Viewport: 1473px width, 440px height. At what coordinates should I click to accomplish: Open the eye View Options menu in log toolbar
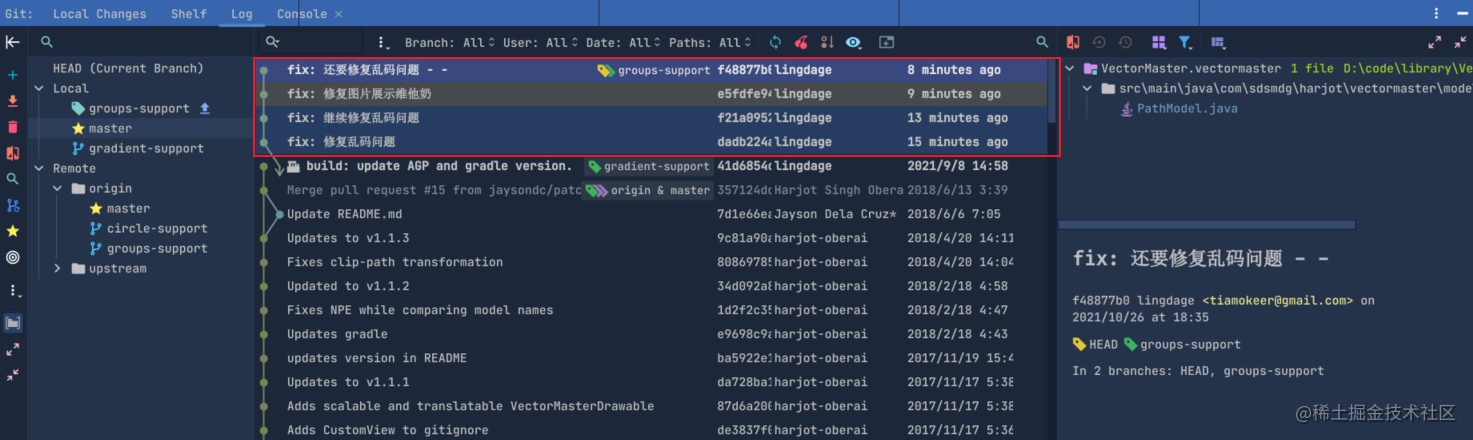[x=853, y=42]
